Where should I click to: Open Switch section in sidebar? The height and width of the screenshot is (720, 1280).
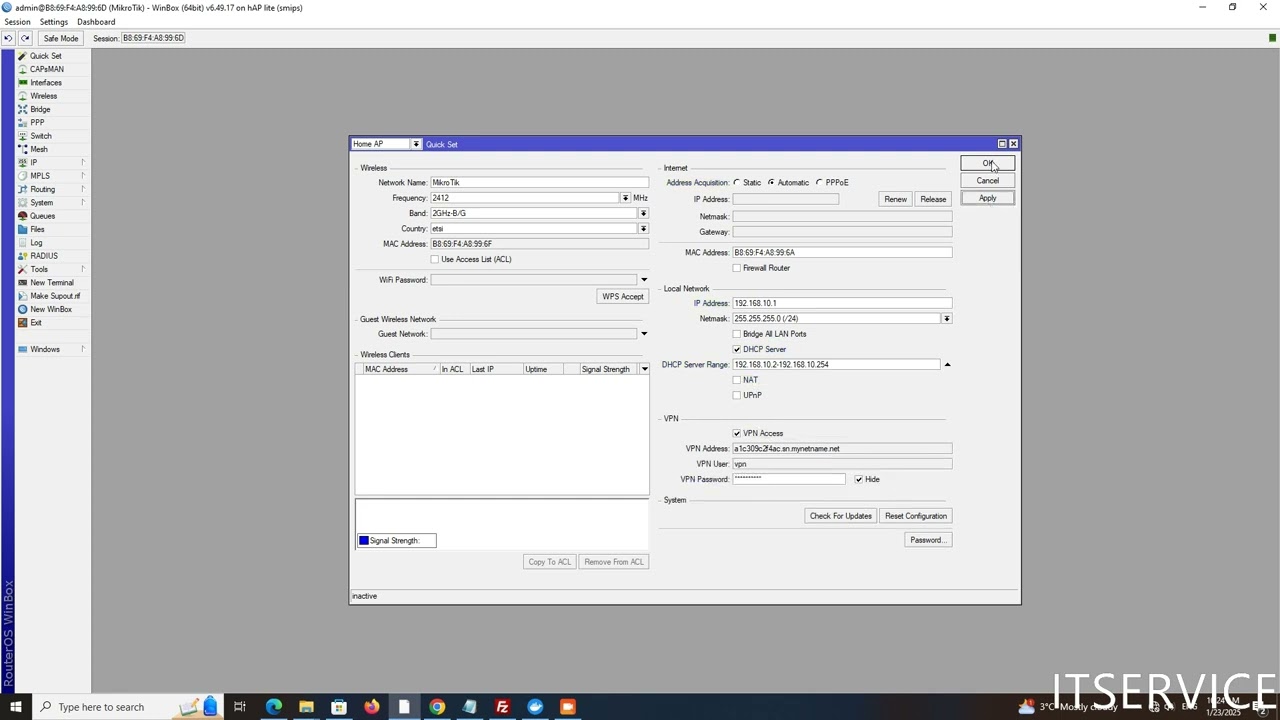pos(40,136)
